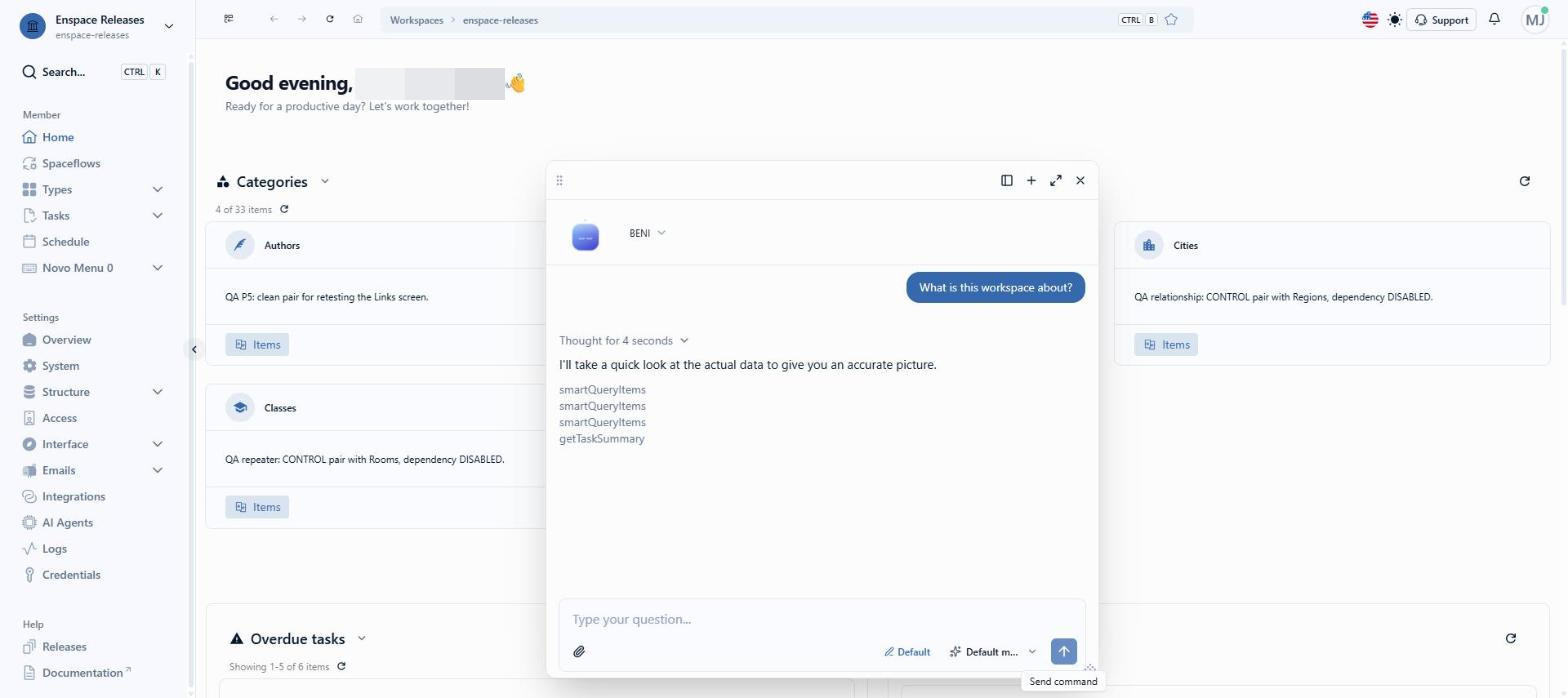The image size is (1568, 698).
Task: Reload the page with refresh icon
Action: tap(330, 19)
